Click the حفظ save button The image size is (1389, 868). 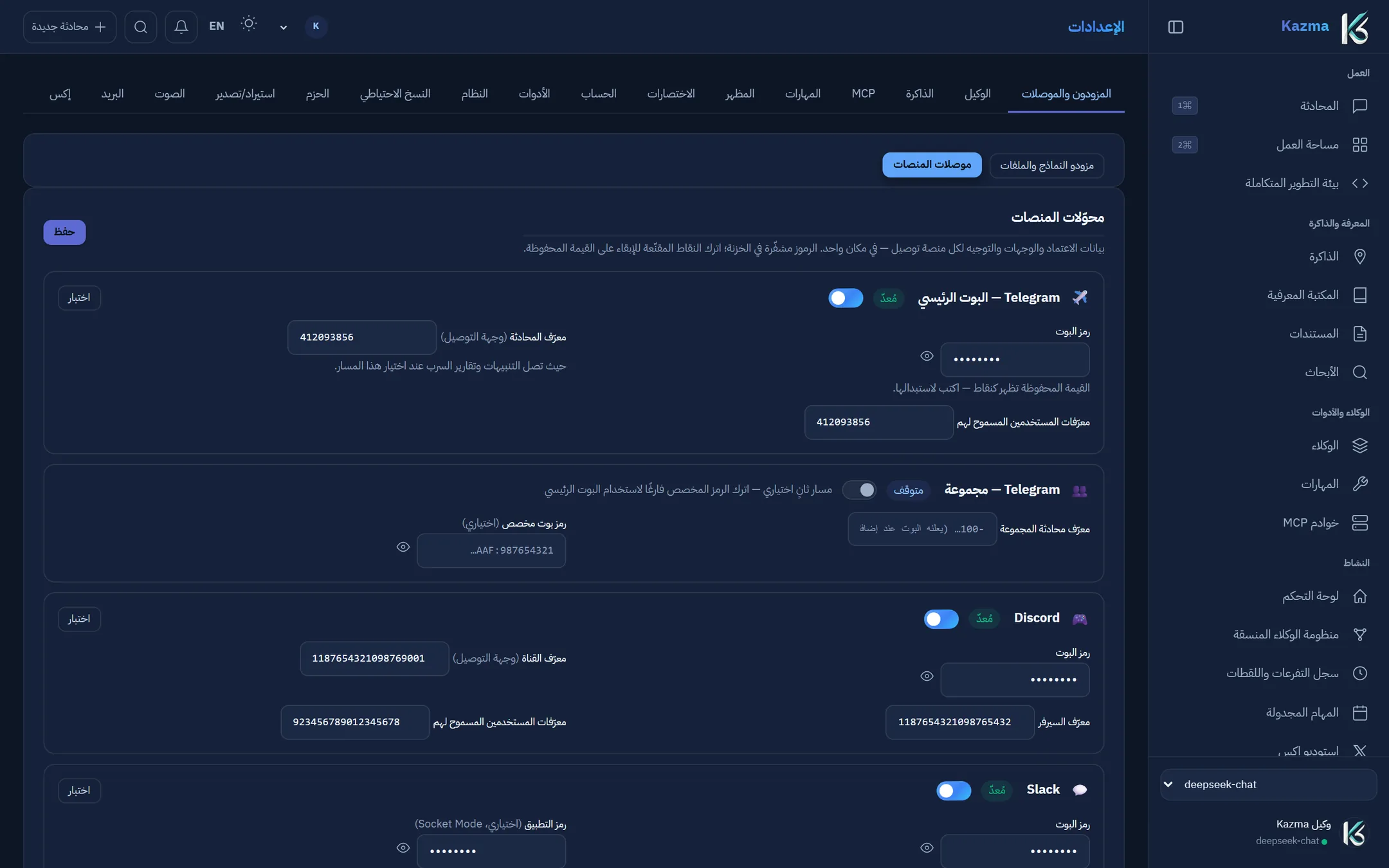[64, 232]
